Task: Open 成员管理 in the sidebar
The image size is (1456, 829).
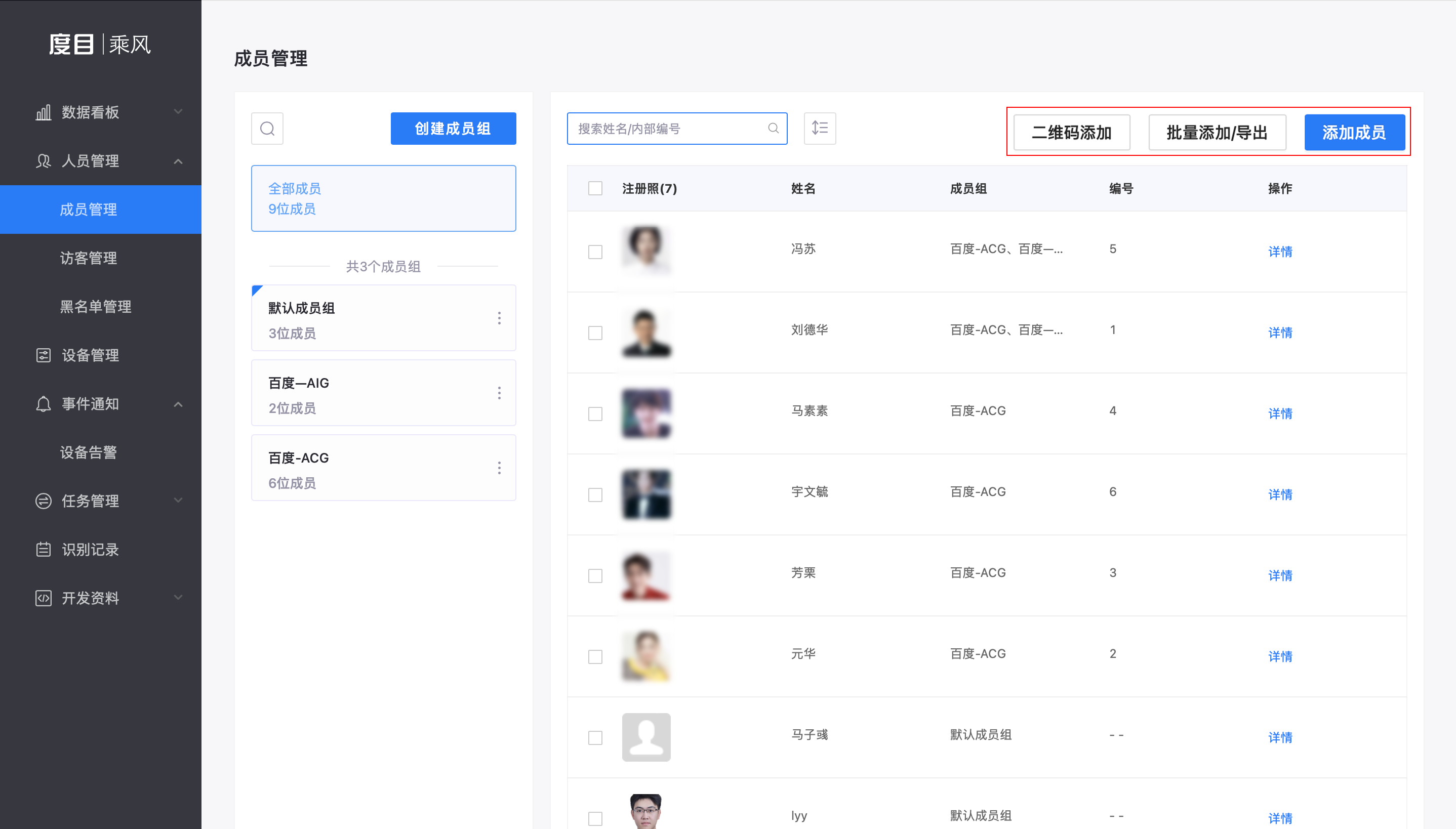Action: 101,210
